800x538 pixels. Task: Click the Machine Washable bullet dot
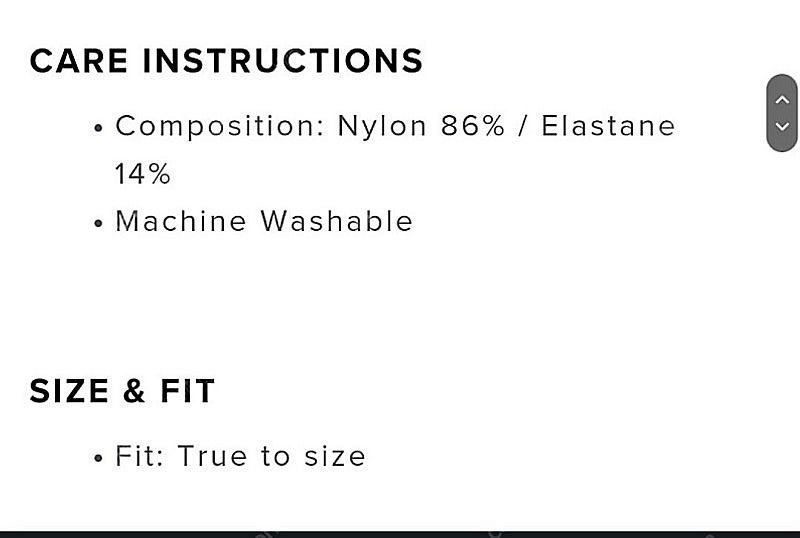98,224
